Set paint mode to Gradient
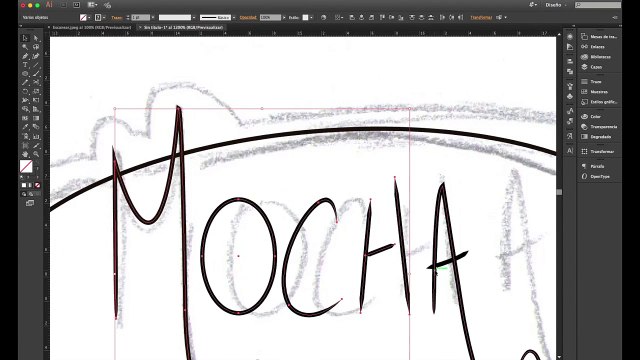Image resolution: width=640 pixels, height=360 pixels. [30, 185]
